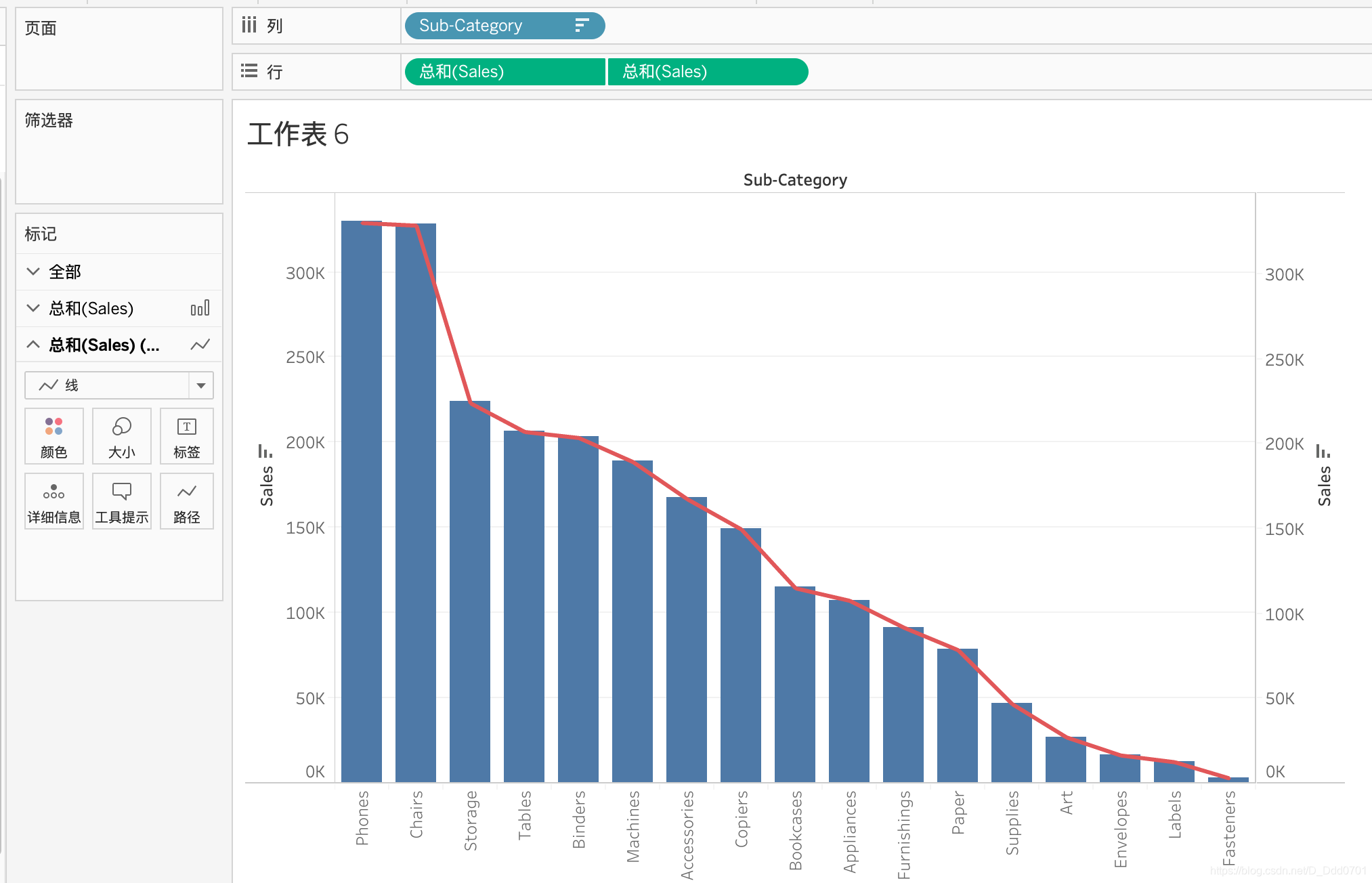Click the 页面 pages shelf title

pyautogui.click(x=41, y=28)
